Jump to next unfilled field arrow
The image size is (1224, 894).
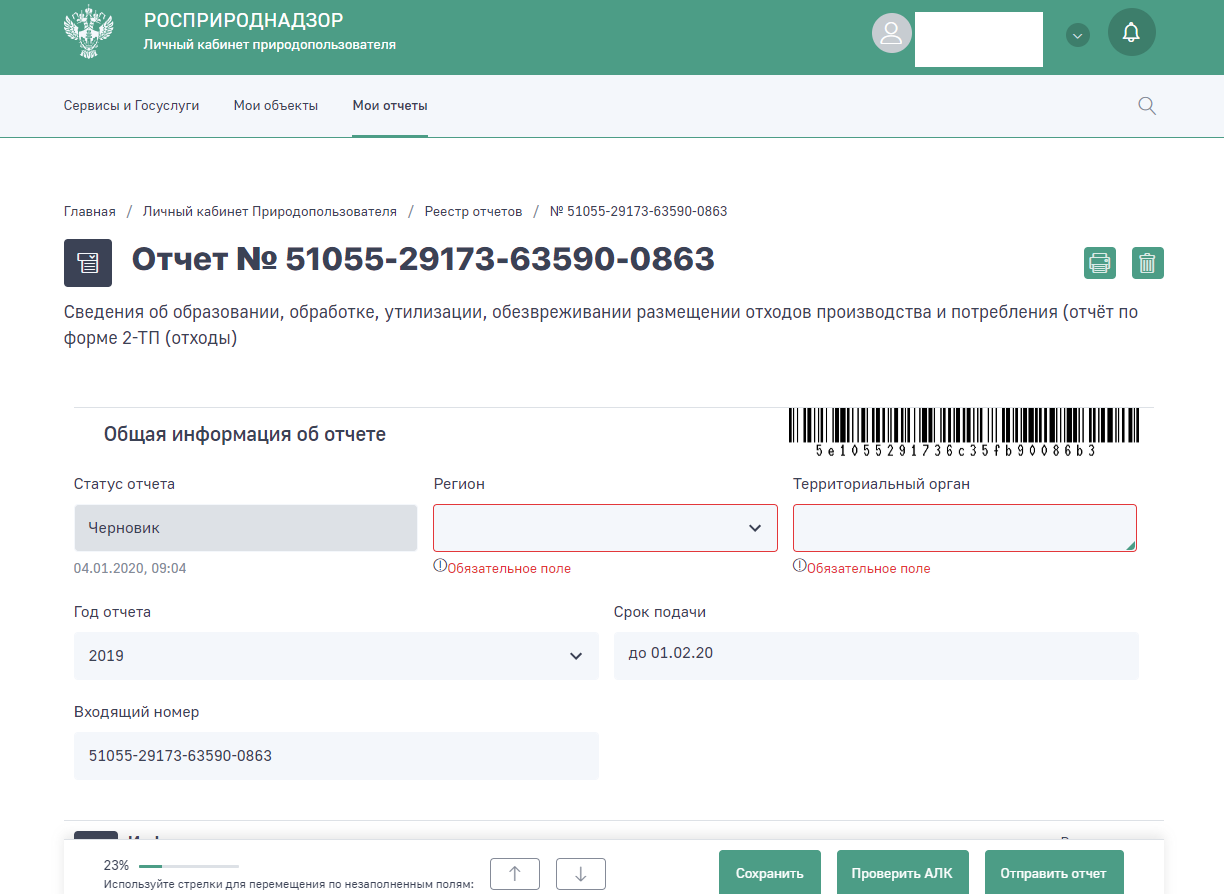coord(580,873)
